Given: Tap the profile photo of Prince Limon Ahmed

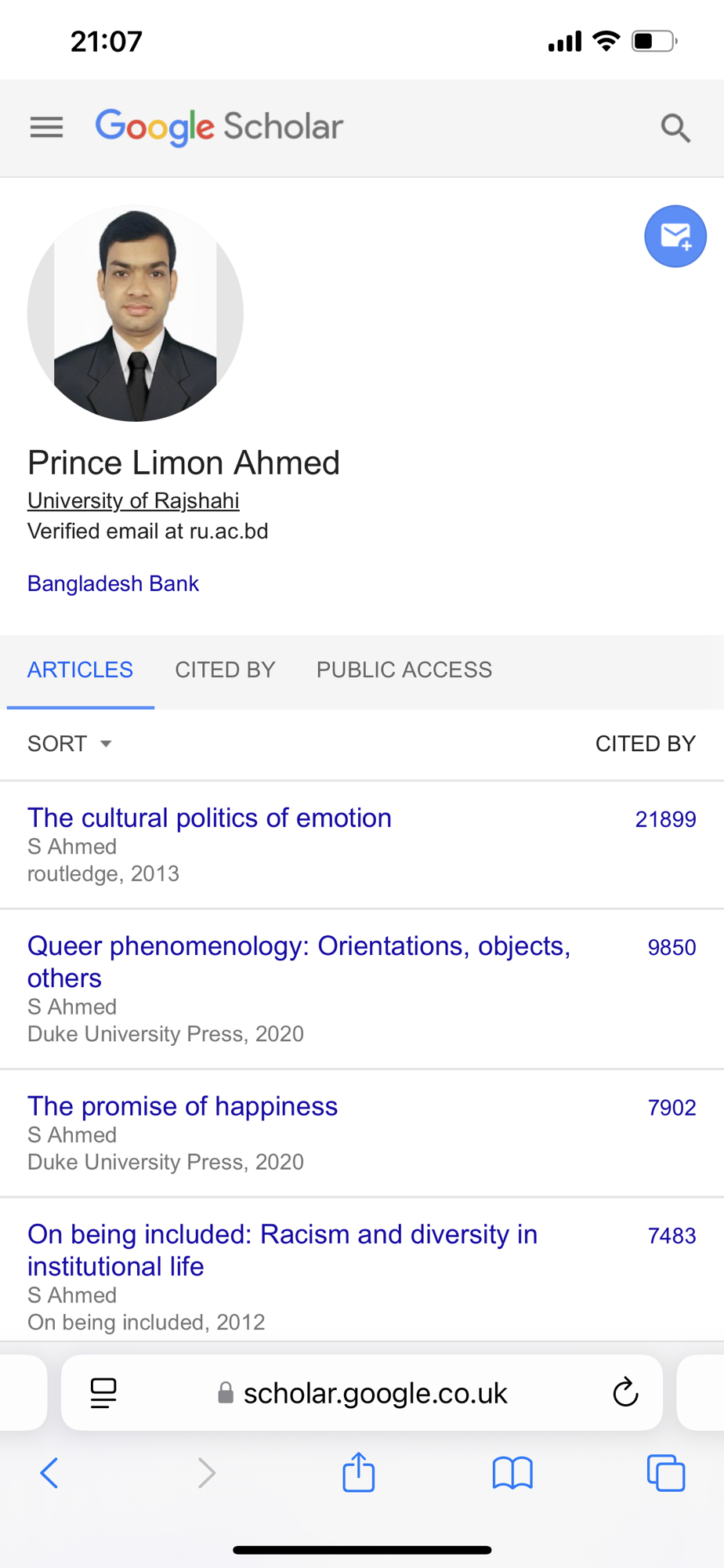Looking at the screenshot, I should [x=136, y=314].
